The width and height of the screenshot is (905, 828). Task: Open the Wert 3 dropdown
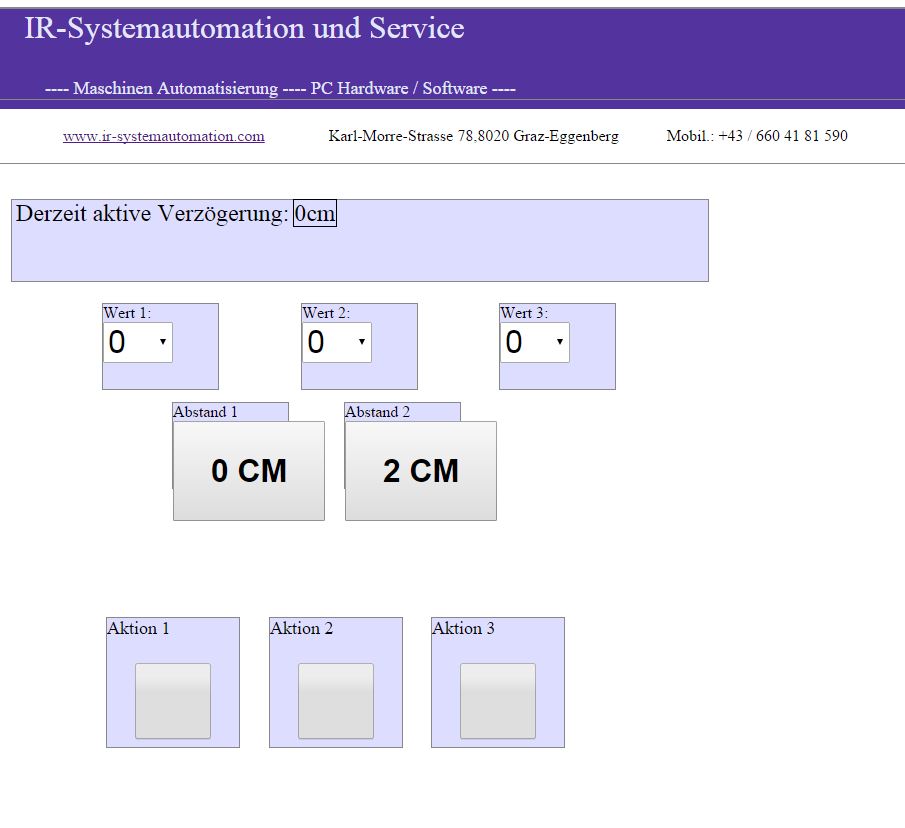point(534,342)
